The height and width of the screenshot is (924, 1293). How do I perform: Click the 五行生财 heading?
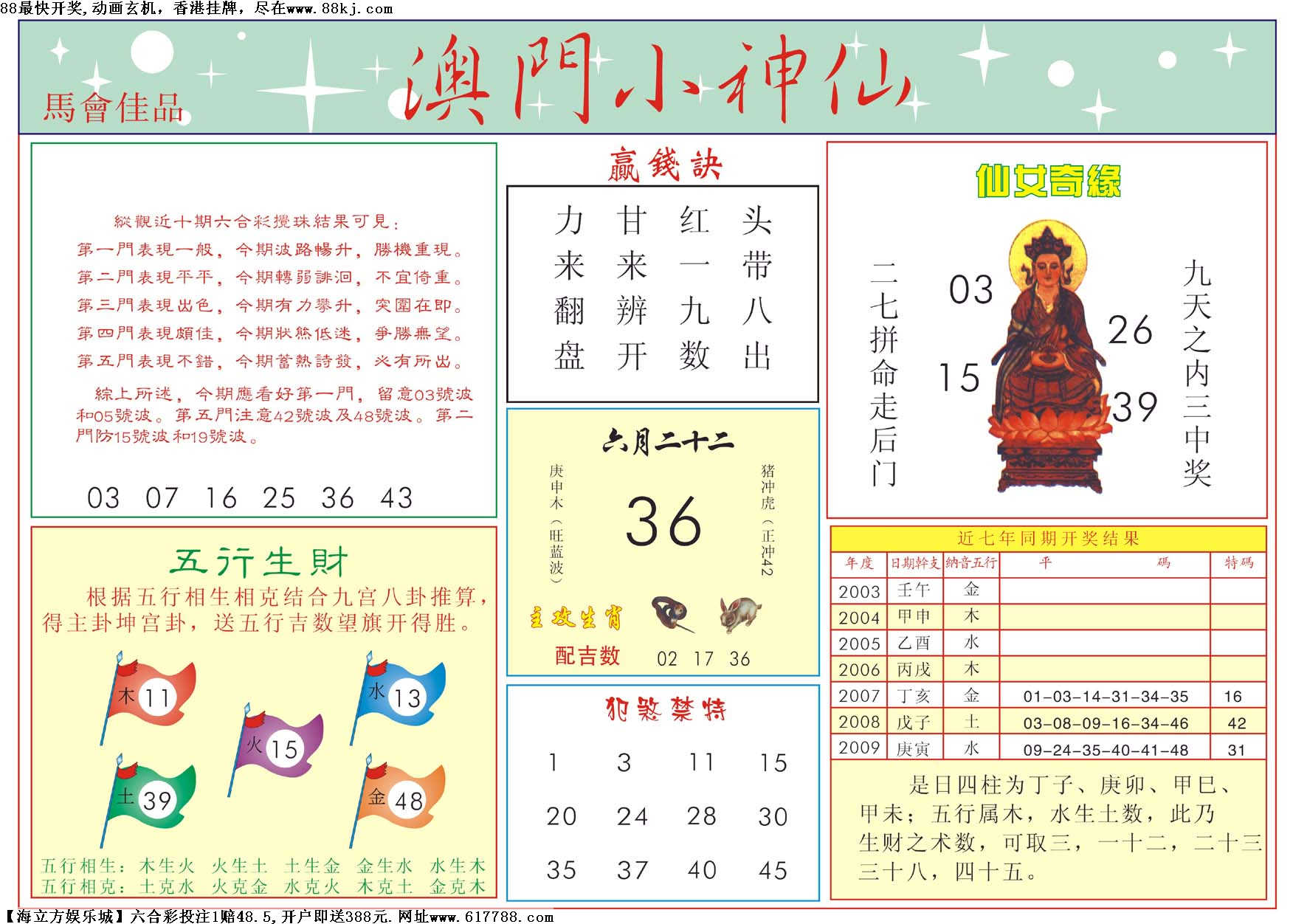[259, 562]
